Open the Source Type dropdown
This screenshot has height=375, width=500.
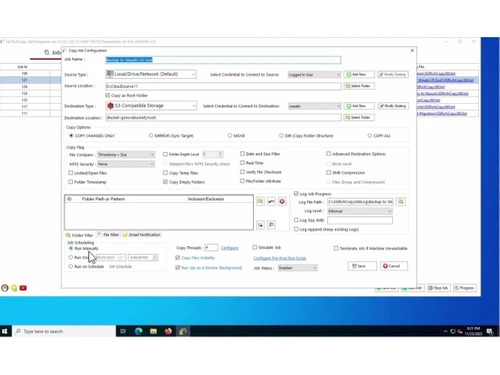pos(151,74)
